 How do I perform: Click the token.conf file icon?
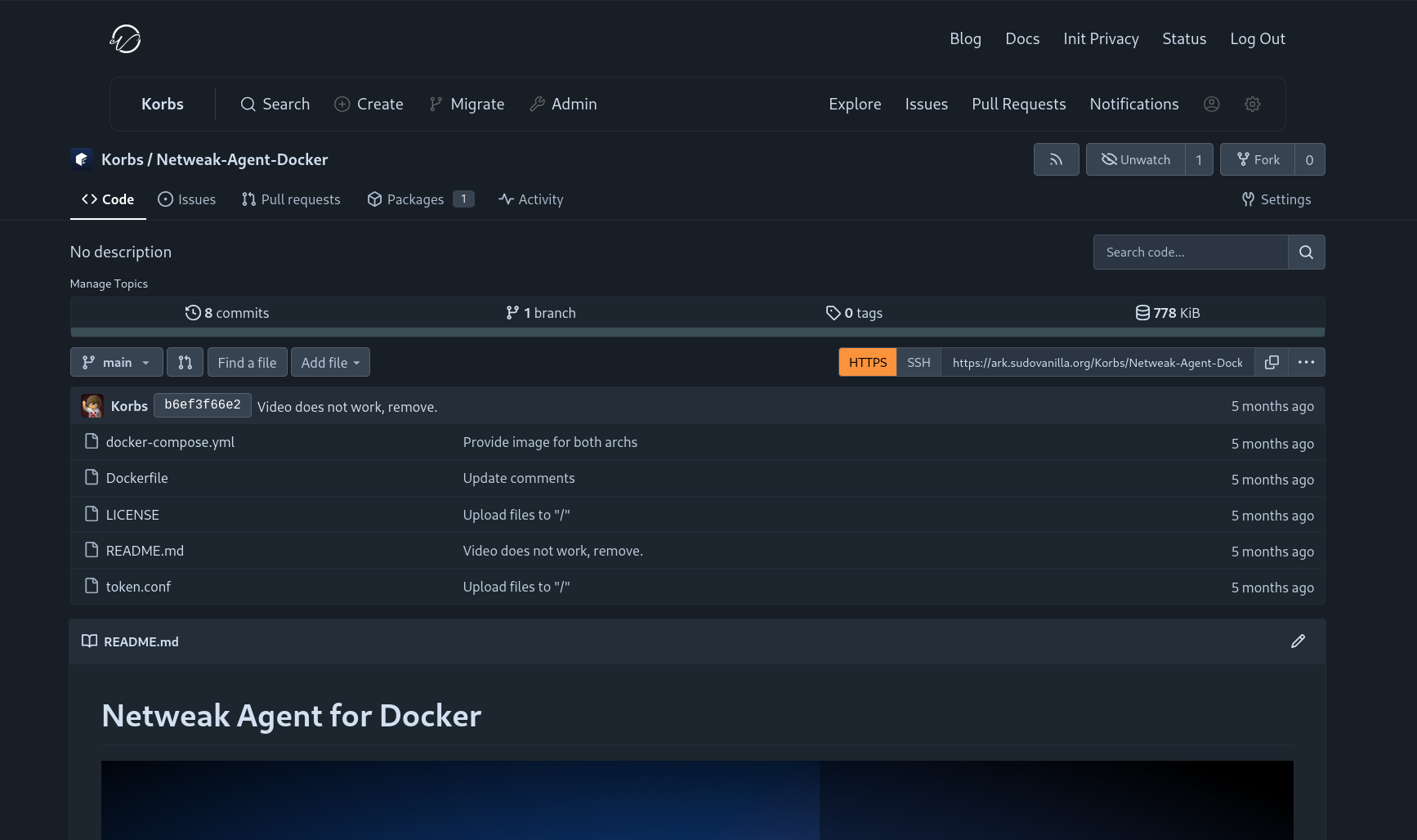[x=92, y=586]
